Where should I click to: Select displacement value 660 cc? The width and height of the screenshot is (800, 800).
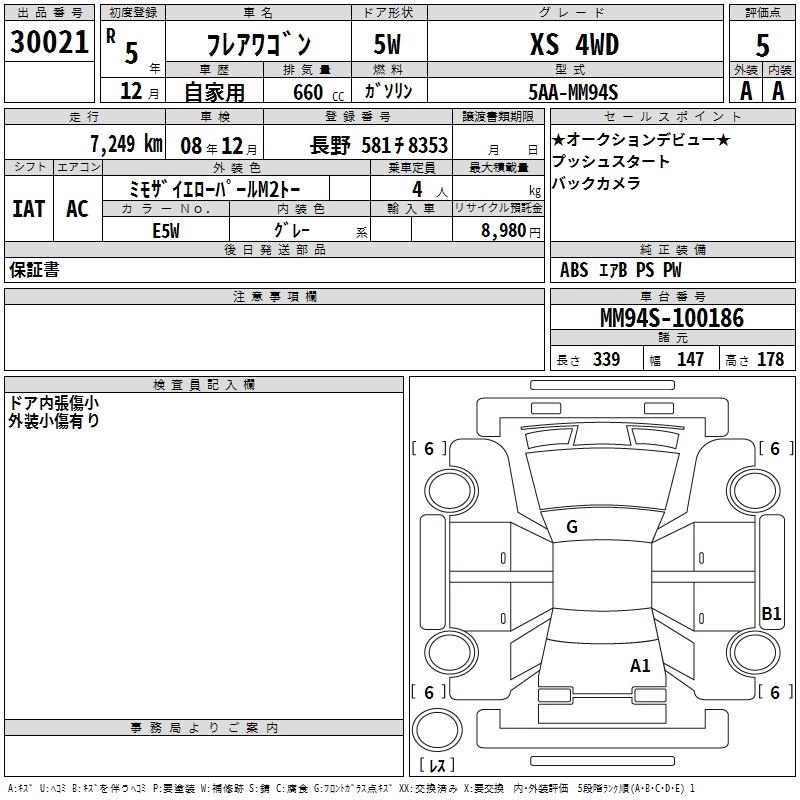coord(318,93)
